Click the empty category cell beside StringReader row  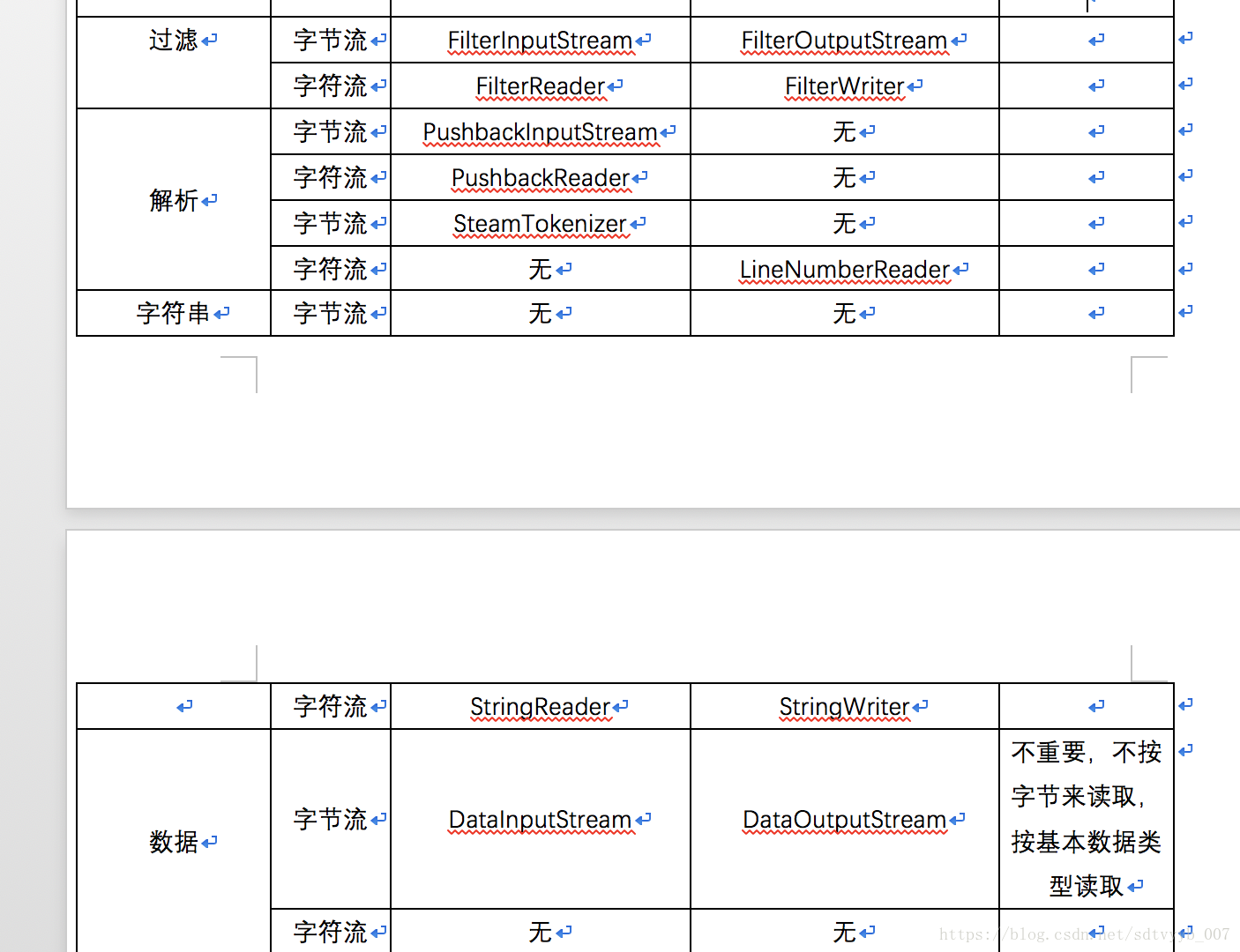click(174, 706)
